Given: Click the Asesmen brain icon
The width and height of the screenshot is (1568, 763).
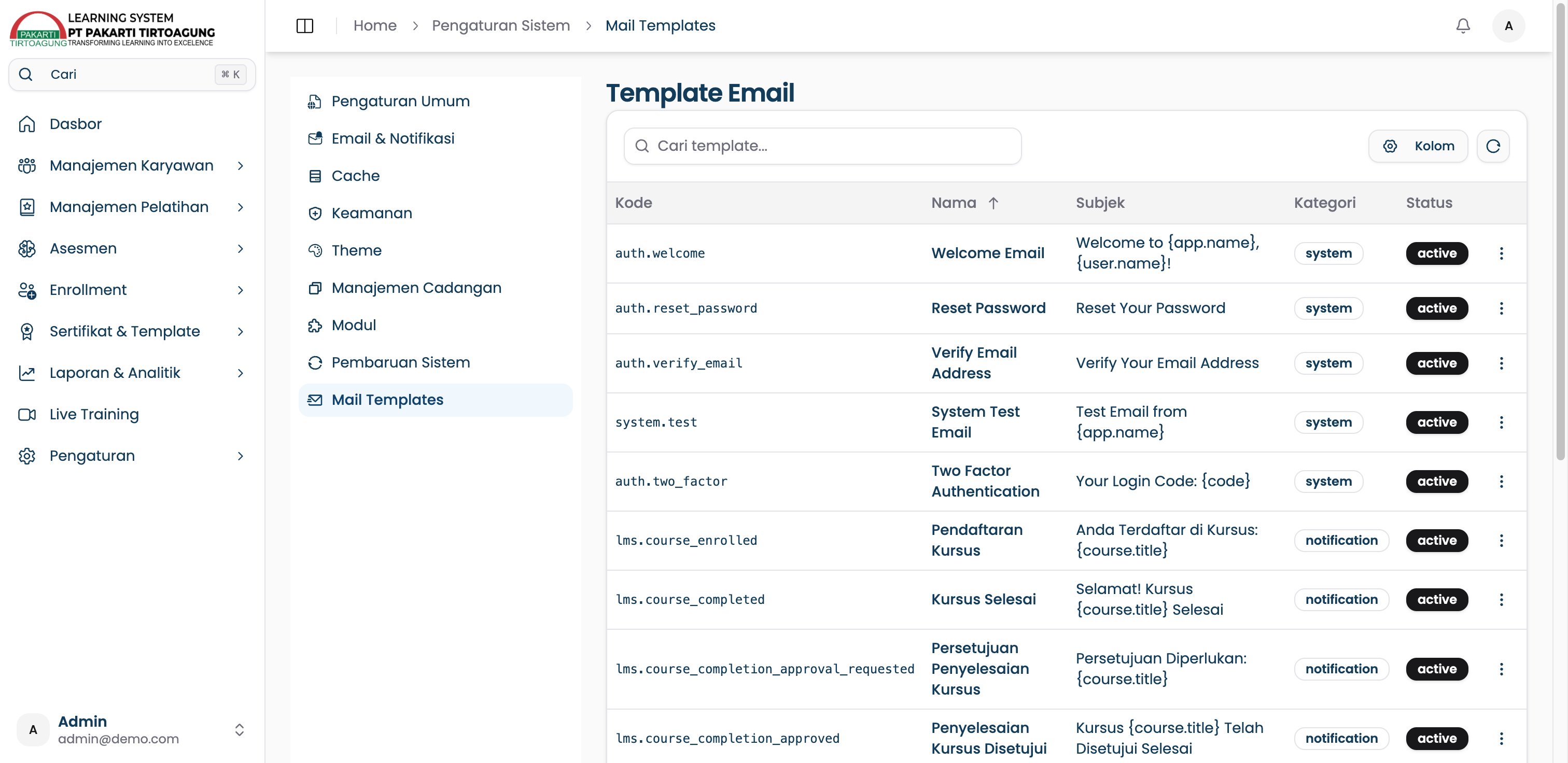Looking at the screenshot, I should tap(27, 248).
